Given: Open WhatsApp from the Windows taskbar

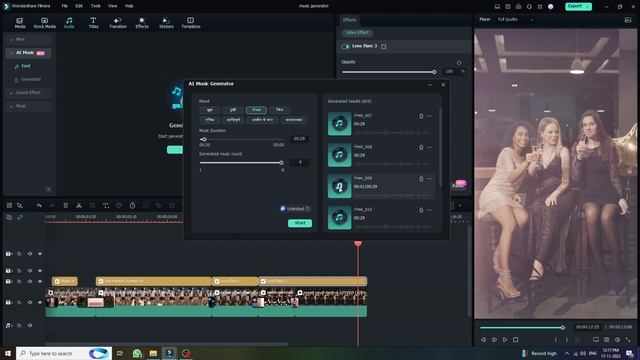Looking at the screenshot, I should pyautogui.click(x=137, y=353).
